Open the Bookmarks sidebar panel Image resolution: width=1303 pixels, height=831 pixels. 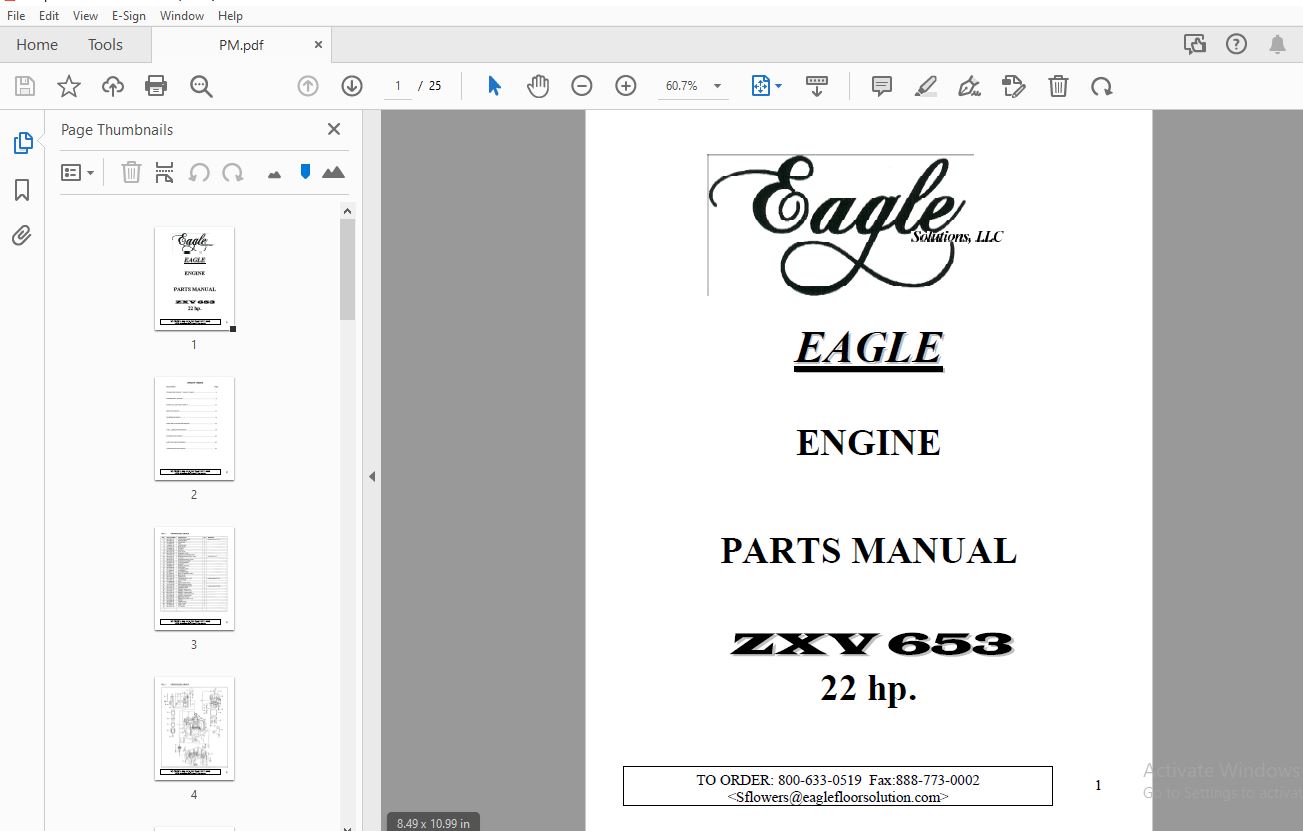[x=22, y=190]
